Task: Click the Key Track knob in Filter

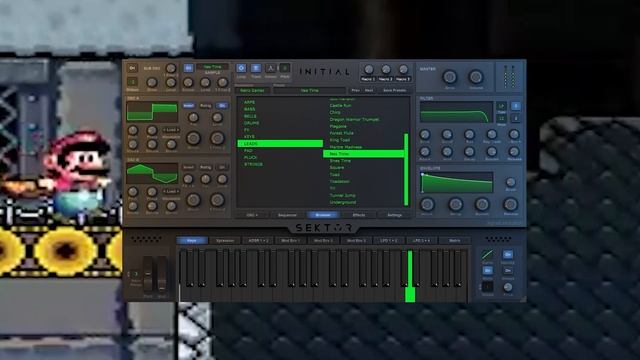Action: coord(492,134)
